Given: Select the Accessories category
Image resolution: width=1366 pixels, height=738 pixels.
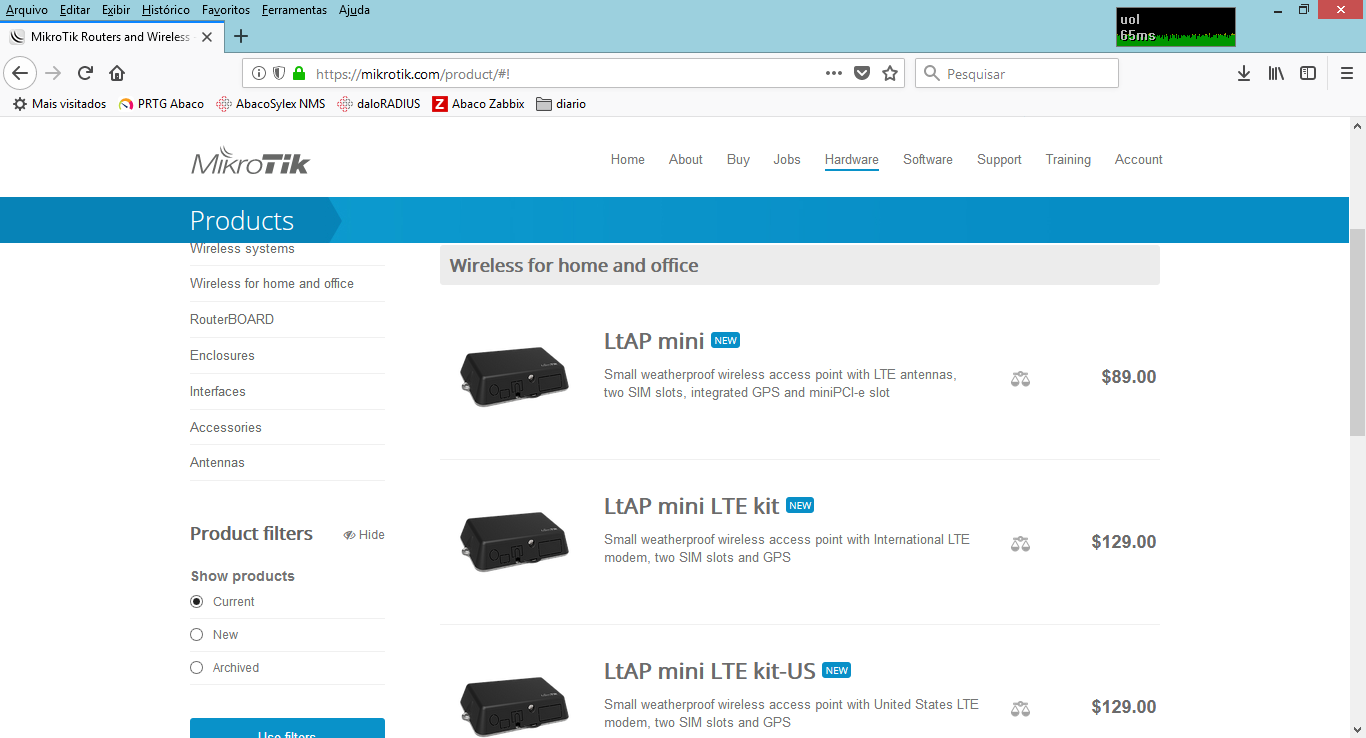Looking at the screenshot, I should point(226,428).
